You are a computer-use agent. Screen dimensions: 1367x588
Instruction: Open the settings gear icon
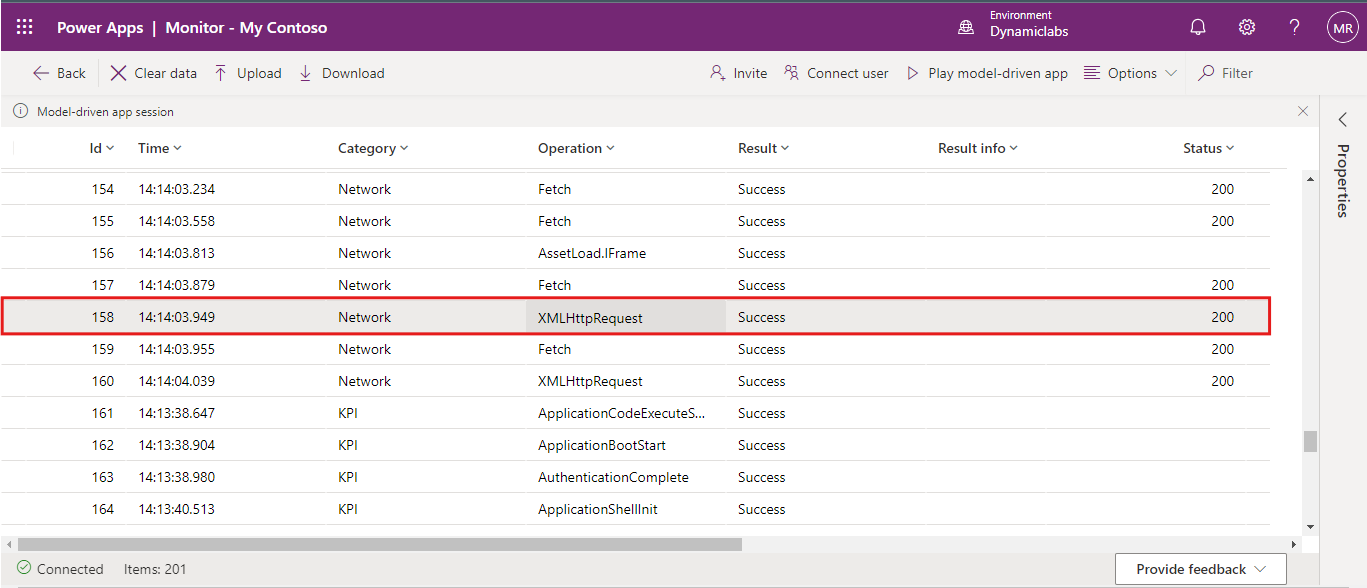(x=1247, y=27)
